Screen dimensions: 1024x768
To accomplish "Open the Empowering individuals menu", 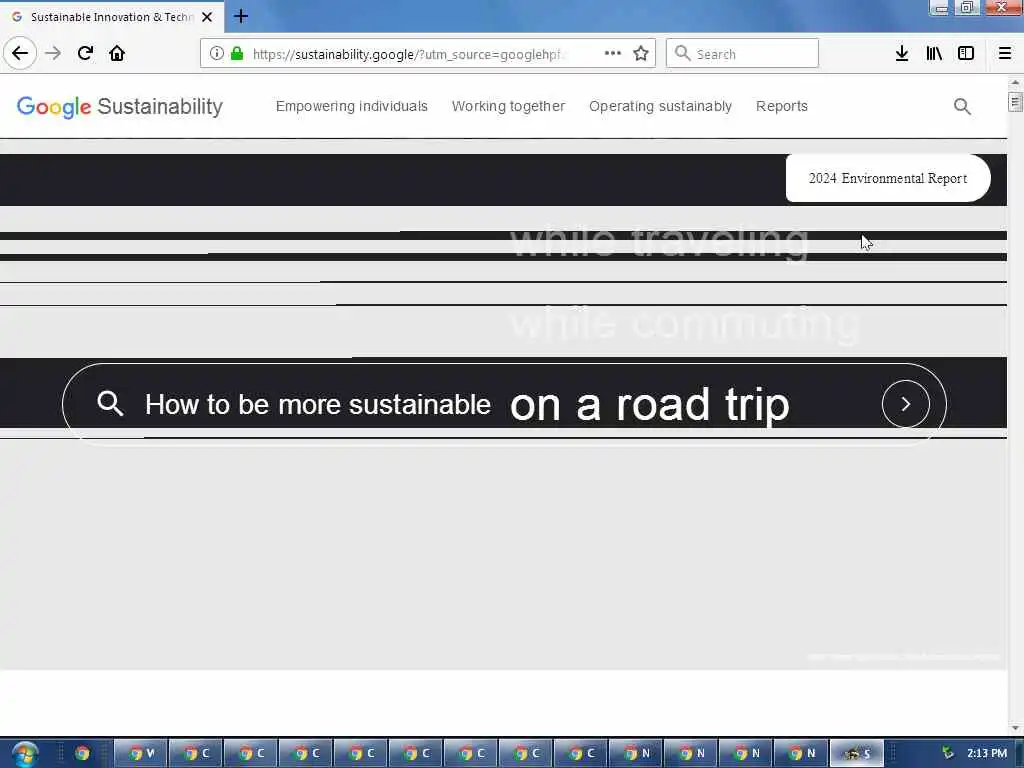I will [x=351, y=106].
